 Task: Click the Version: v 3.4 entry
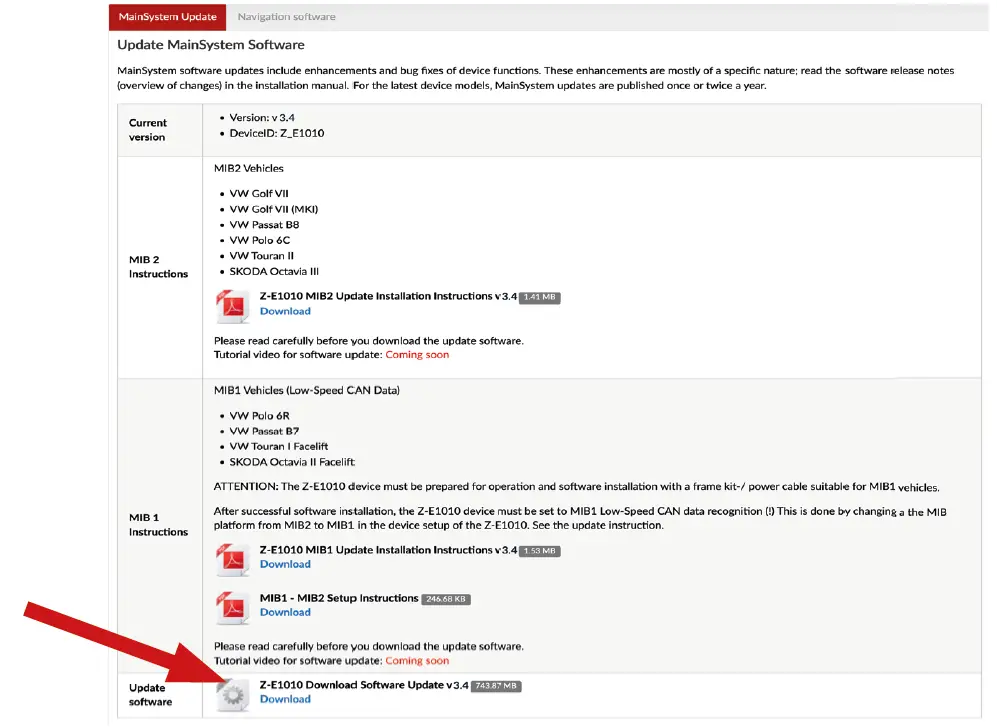pos(261,118)
